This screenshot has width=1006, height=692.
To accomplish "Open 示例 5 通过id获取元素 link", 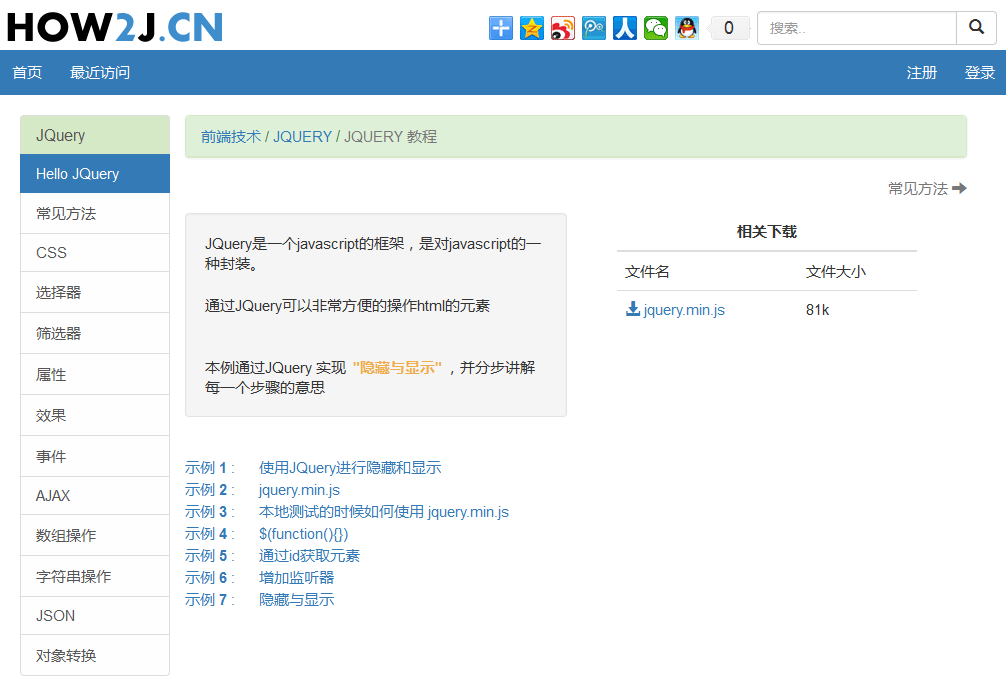I will [x=309, y=555].
